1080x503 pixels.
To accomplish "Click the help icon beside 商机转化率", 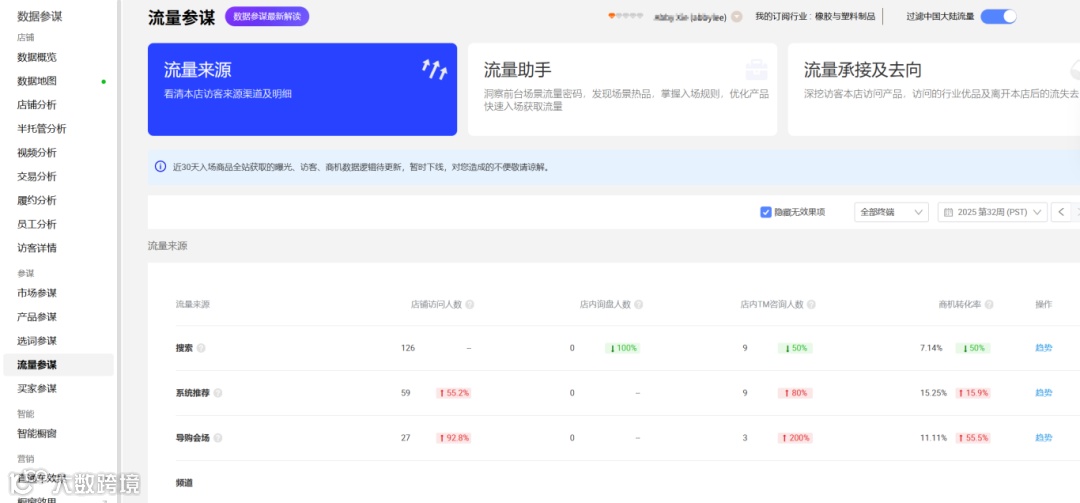I will coord(989,305).
